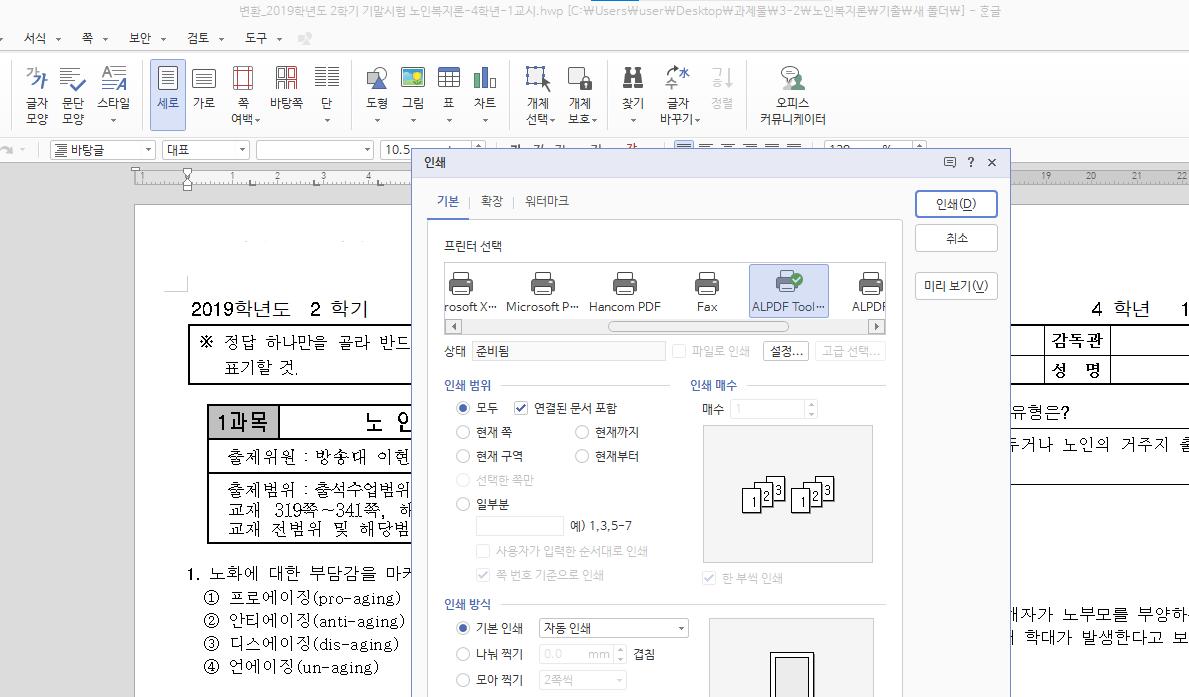Click the indent marker on horizontal ruler
Screen dimensions: 1189x697
point(187,179)
